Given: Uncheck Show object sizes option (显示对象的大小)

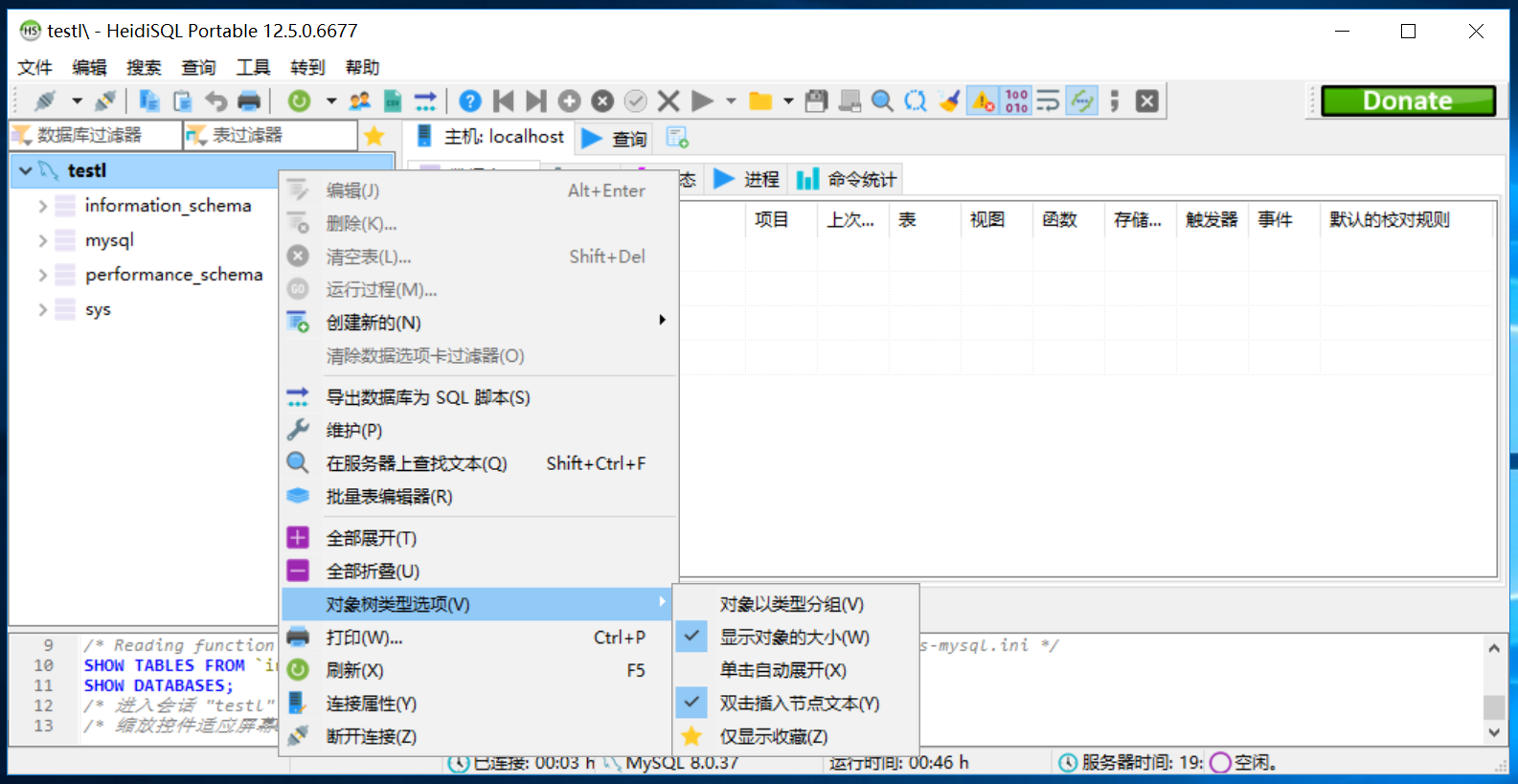Looking at the screenshot, I should (x=797, y=638).
